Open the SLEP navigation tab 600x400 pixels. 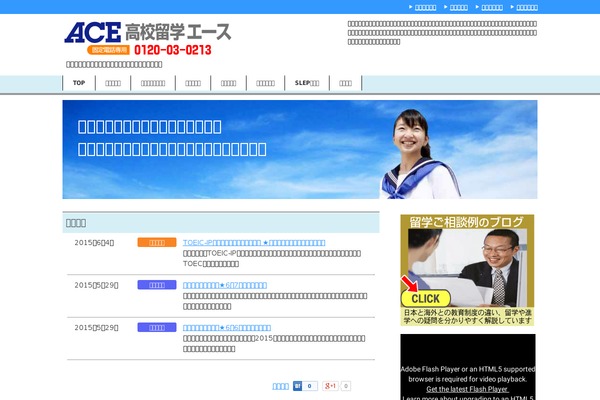pyautogui.click(x=307, y=83)
